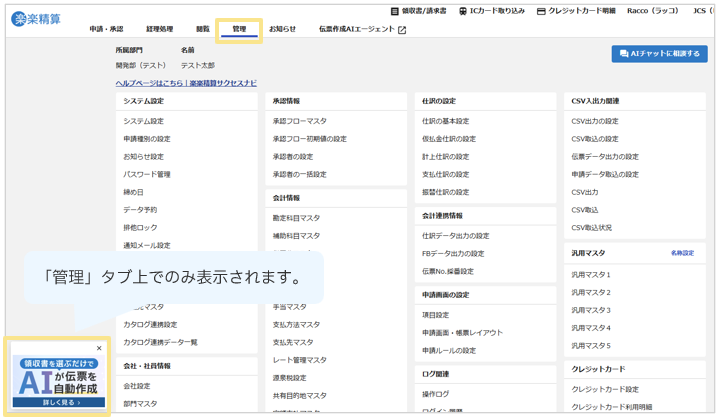Open 項目設定 under 申請画面の設定

point(435,315)
